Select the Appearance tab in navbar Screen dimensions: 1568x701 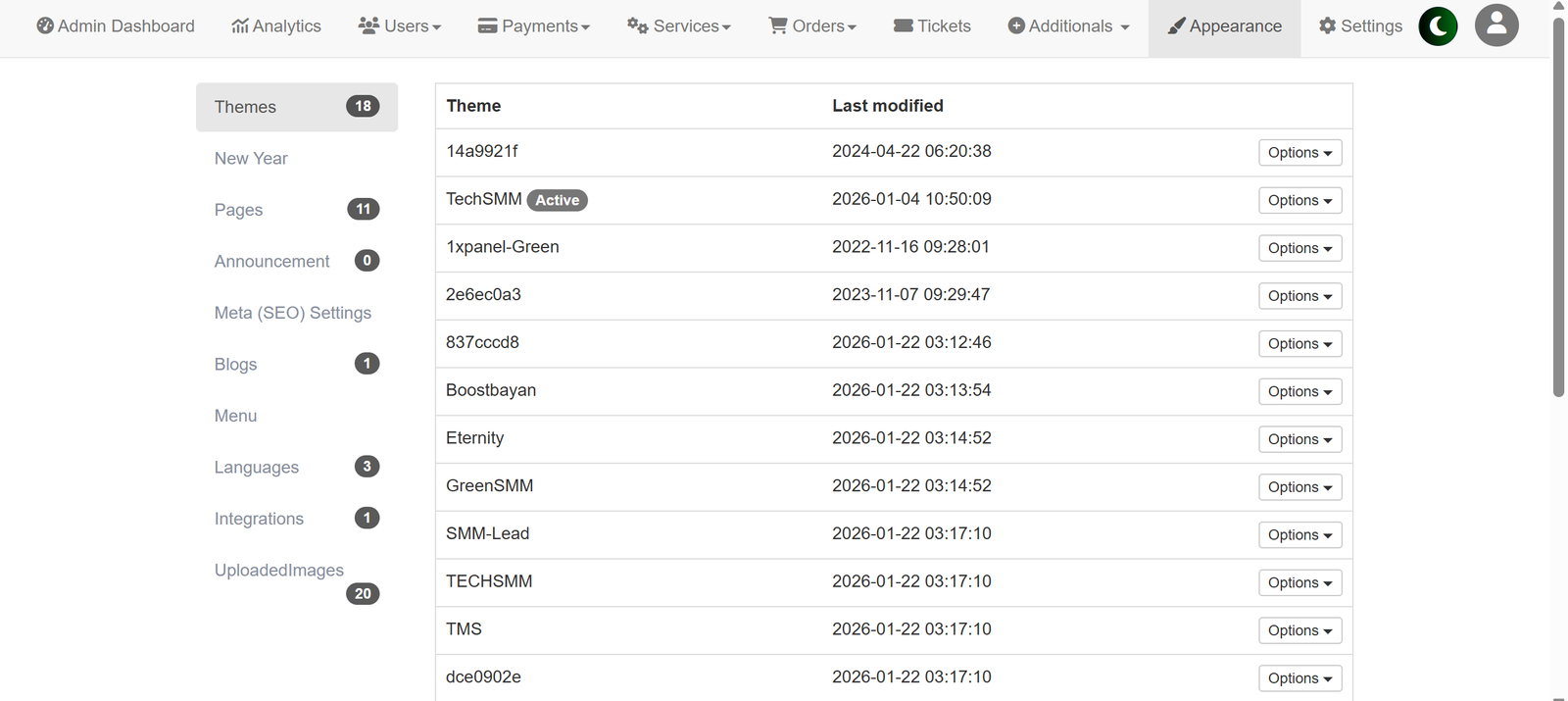coord(1224,26)
